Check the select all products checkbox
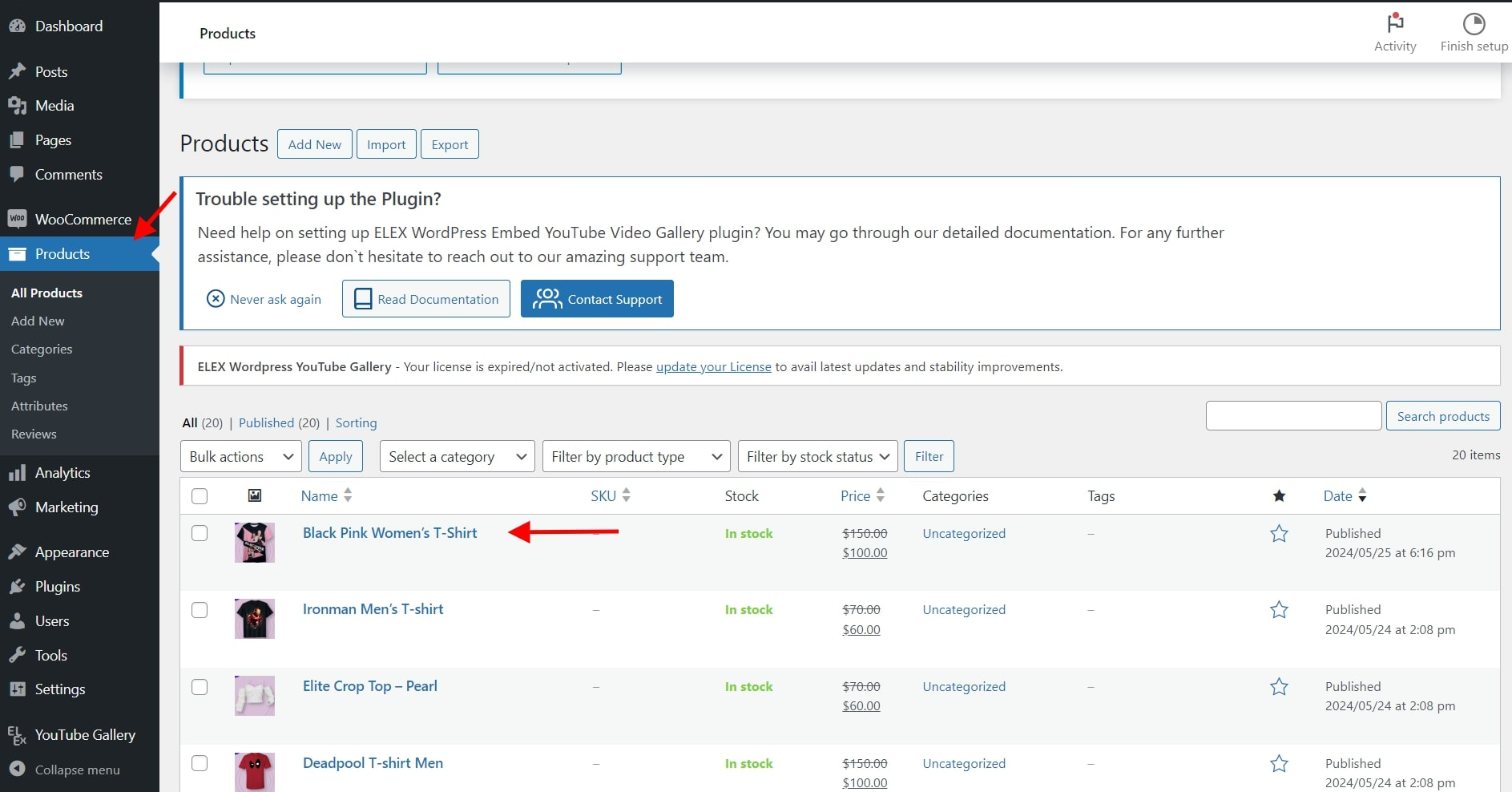1512x792 pixels. [200, 496]
